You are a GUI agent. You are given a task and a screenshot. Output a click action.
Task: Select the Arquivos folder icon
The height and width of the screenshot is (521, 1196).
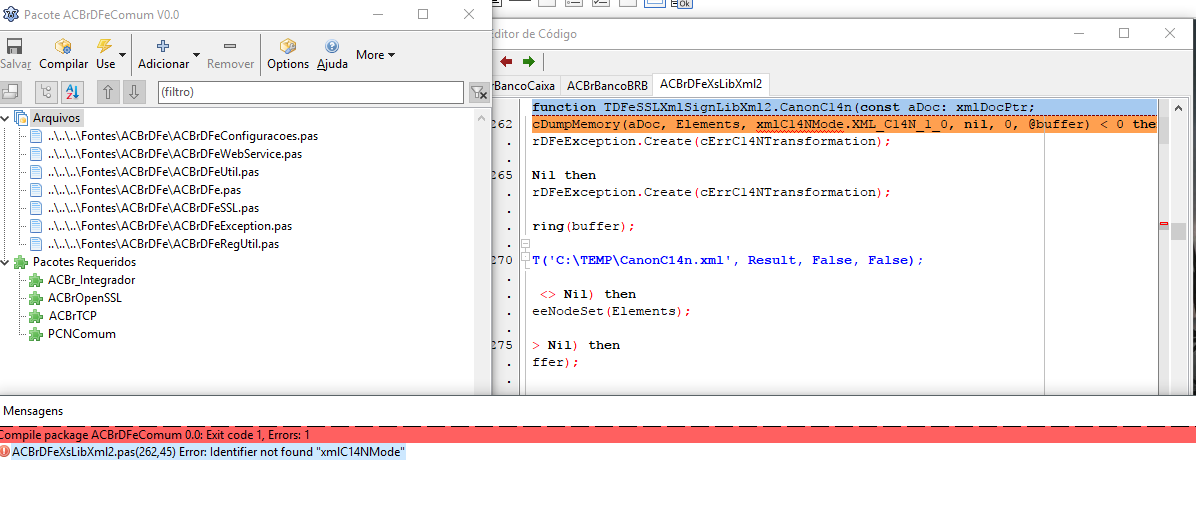(21, 118)
